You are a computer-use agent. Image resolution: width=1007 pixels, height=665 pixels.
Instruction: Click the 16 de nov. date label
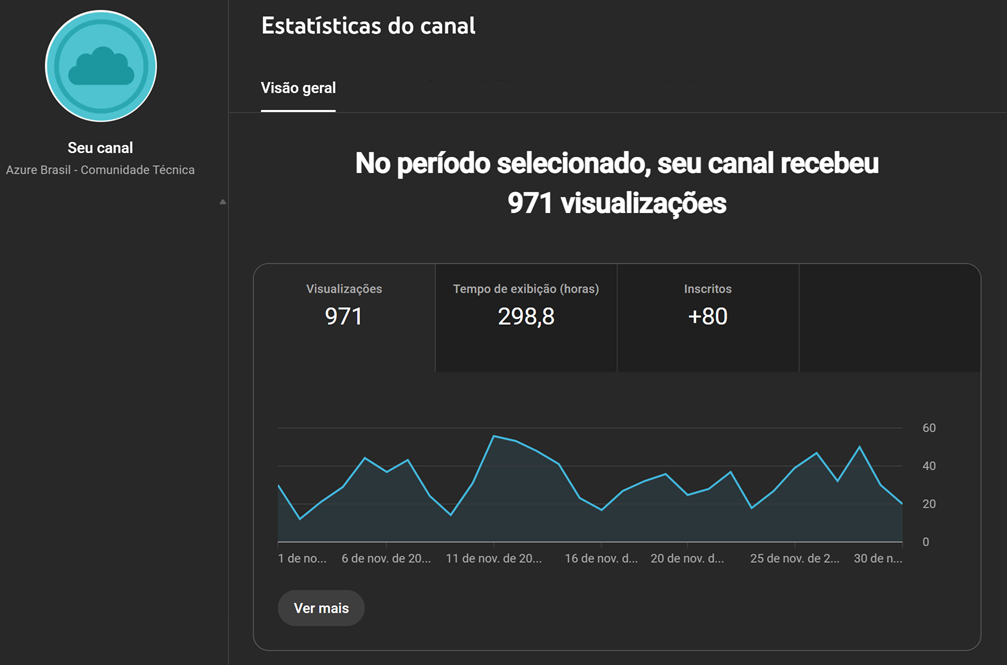coord(601,559)
